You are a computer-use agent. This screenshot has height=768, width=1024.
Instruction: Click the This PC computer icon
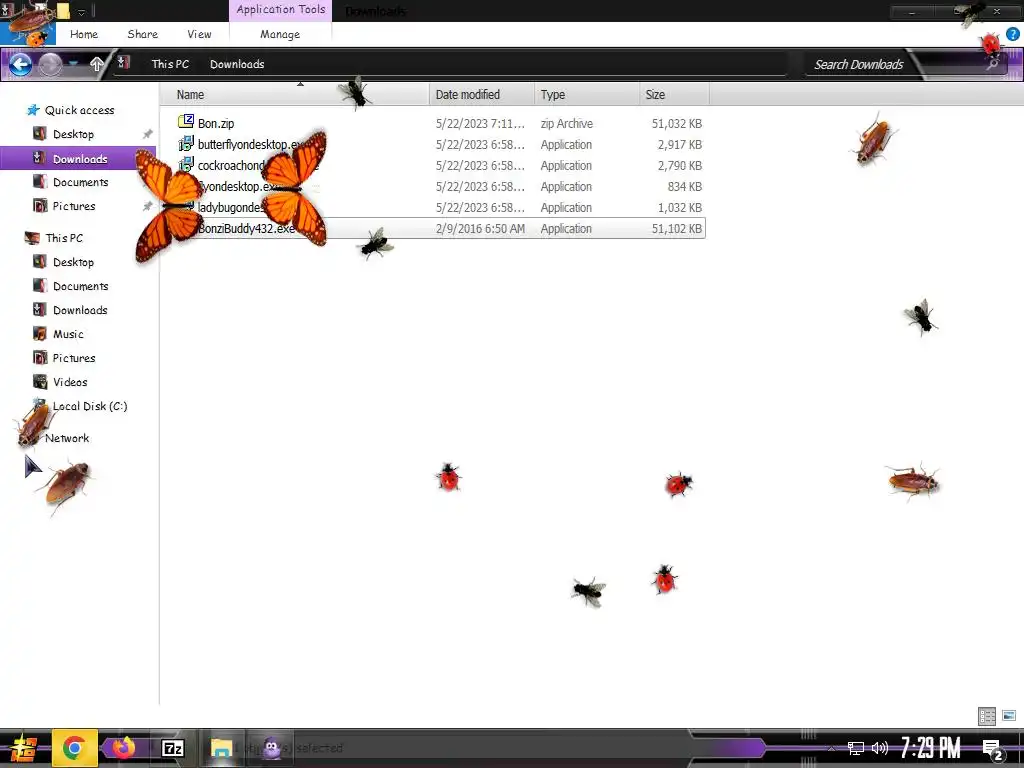pyautogui.click(x=32, y=238)
